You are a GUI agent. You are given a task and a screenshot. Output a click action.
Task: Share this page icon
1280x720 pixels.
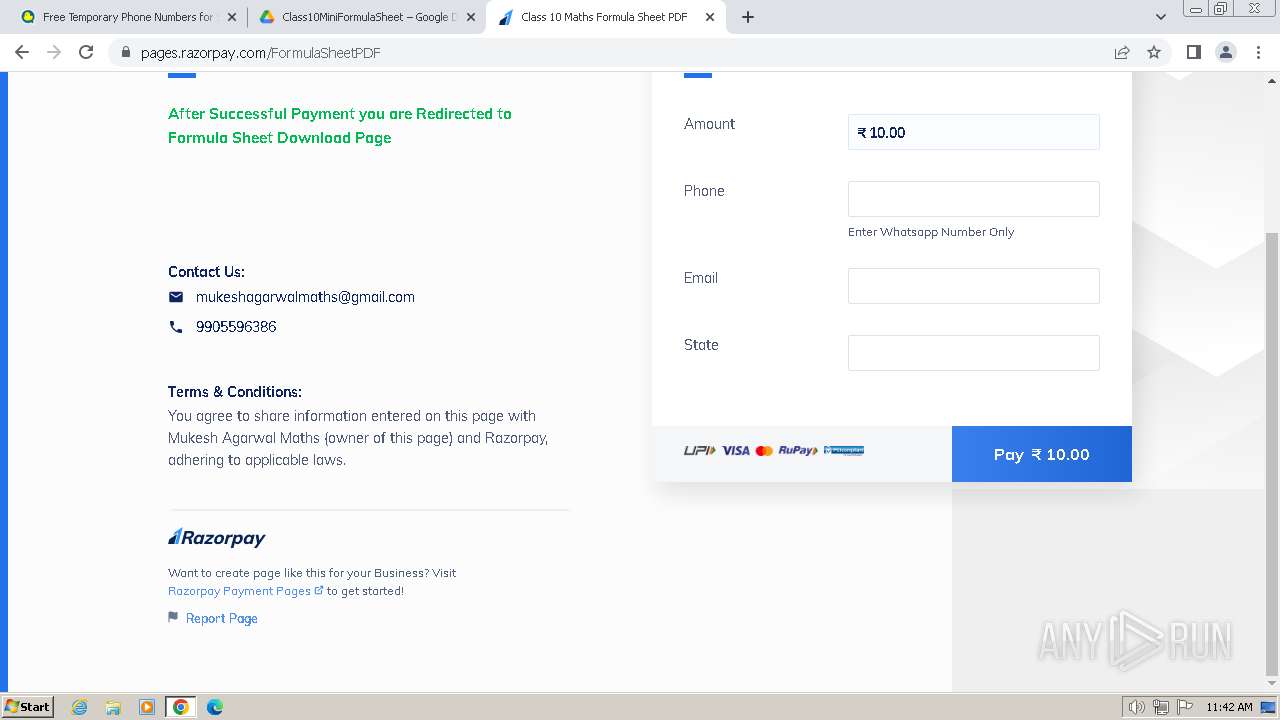click(x=1122, y=53)
